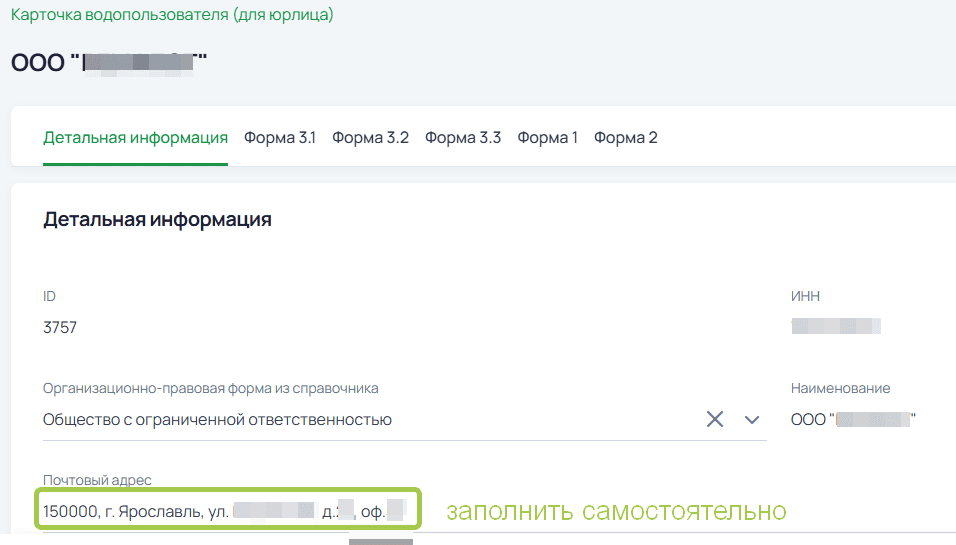Switch to the Форма 2 tab

(x=625, y=138)
